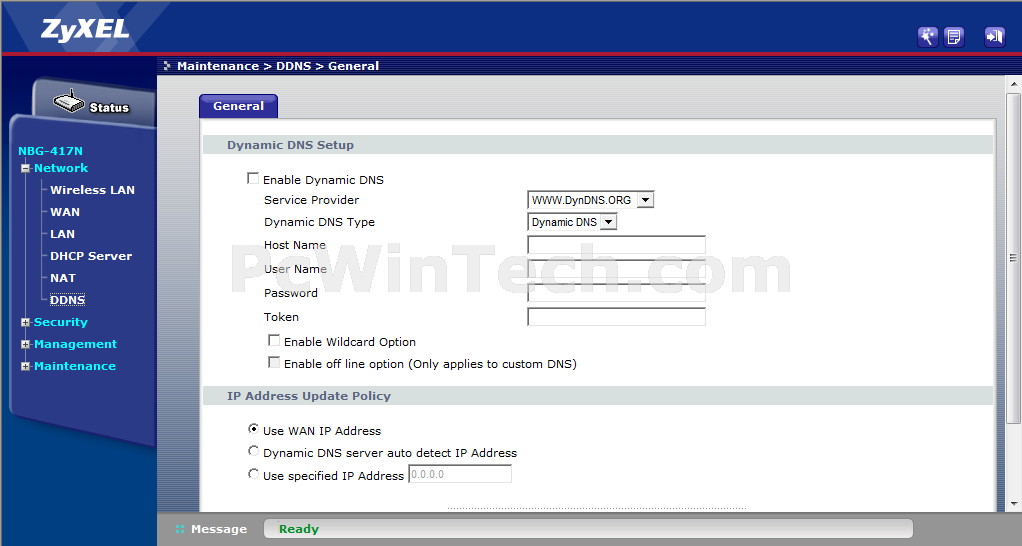1022x546 pixels.
Task: Click the notes/help page icon
Action: tap(954, 36)
